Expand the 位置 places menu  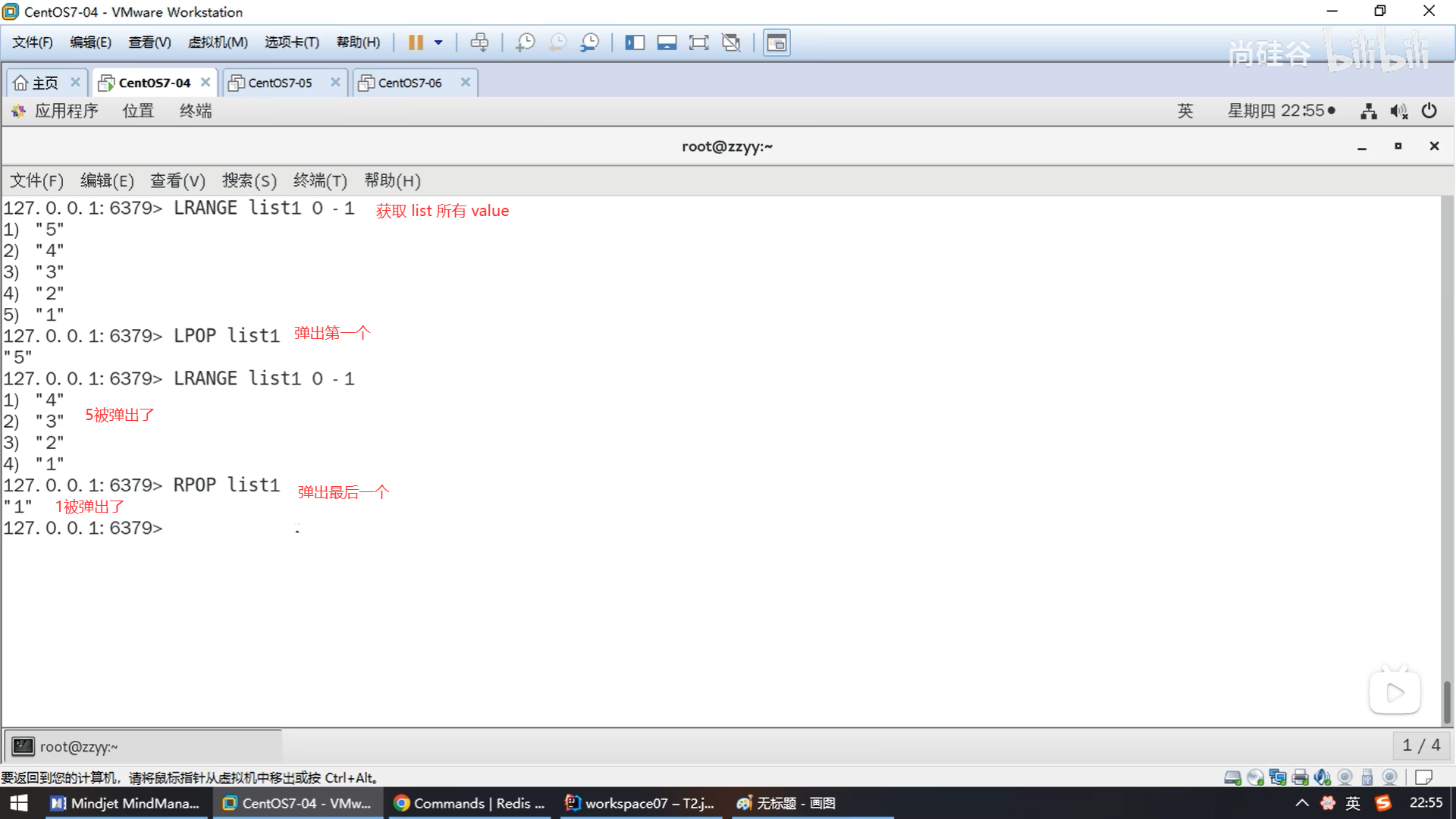point(138,111)
